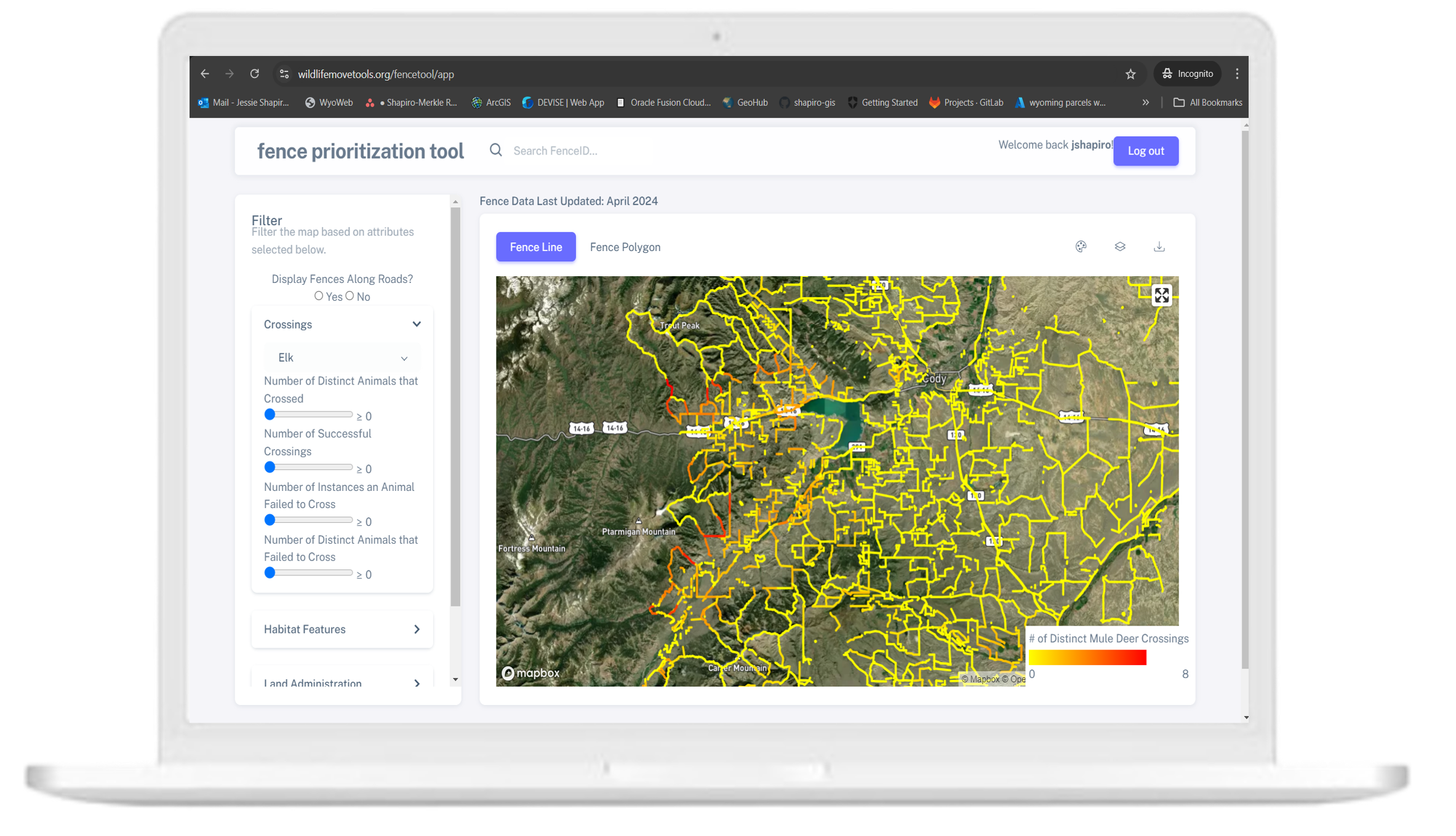Reload the page in the browser
The image size is (1456, 836).
click(255, 74)
